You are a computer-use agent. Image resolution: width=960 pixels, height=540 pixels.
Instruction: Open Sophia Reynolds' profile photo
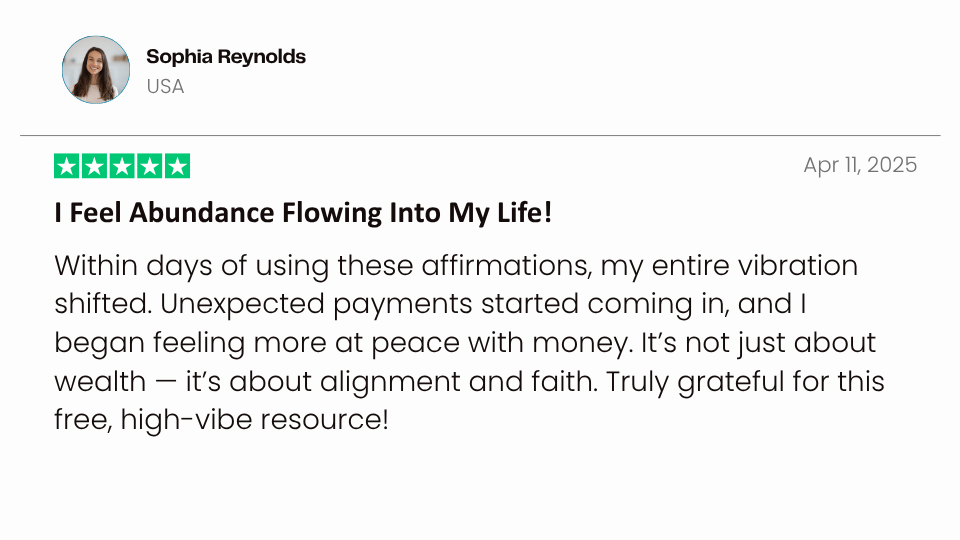tap(96, 70)
